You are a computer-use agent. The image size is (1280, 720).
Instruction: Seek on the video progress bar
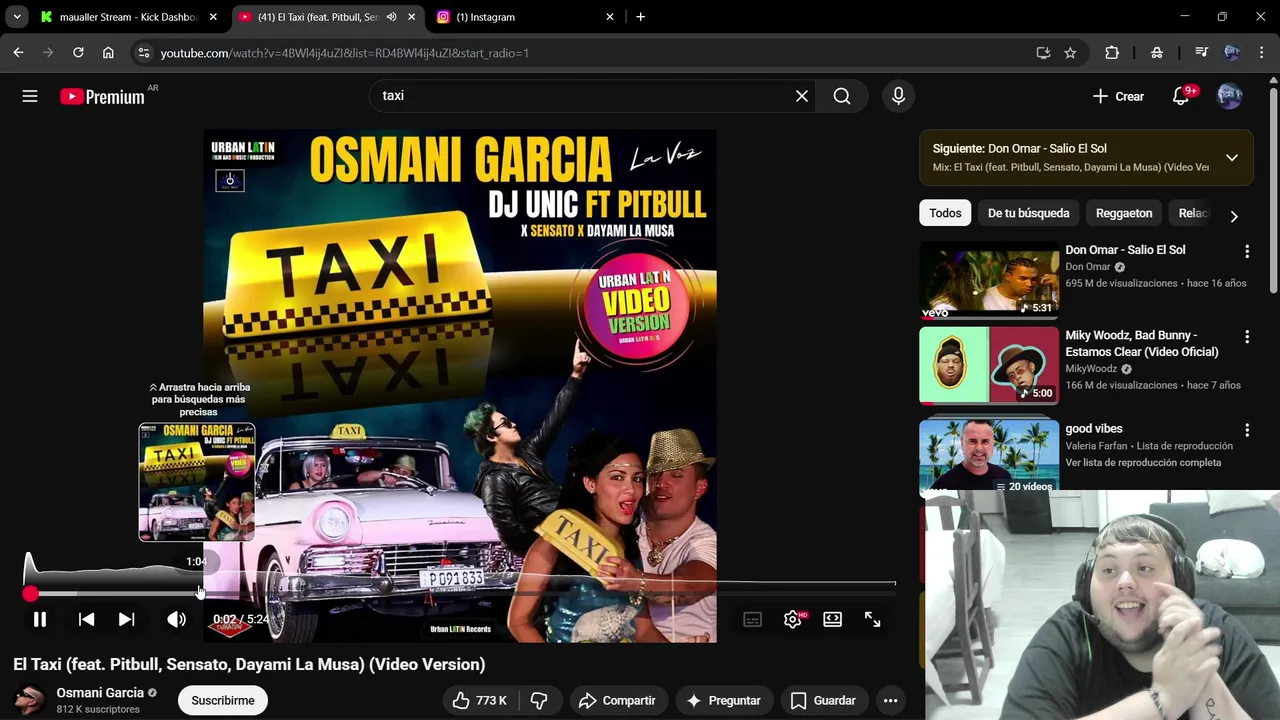point(460,594)
